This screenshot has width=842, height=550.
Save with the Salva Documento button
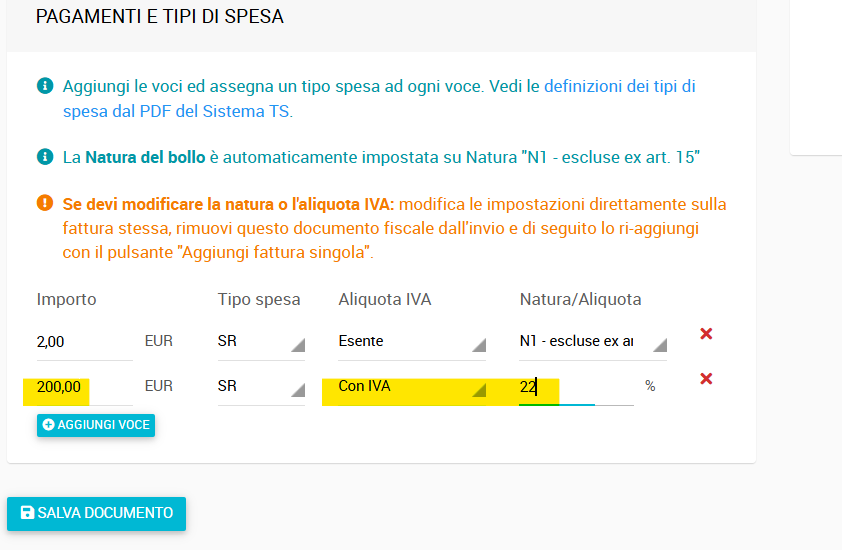click(97, 513)
